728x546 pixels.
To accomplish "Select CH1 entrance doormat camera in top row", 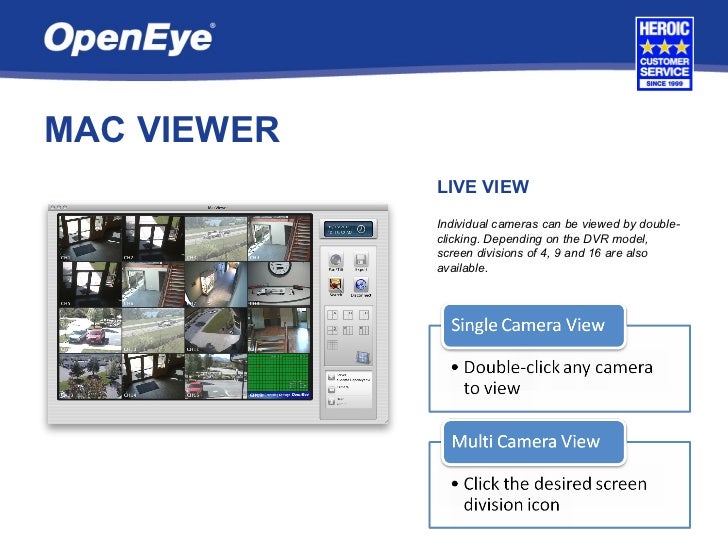I will tap(90, 238).
